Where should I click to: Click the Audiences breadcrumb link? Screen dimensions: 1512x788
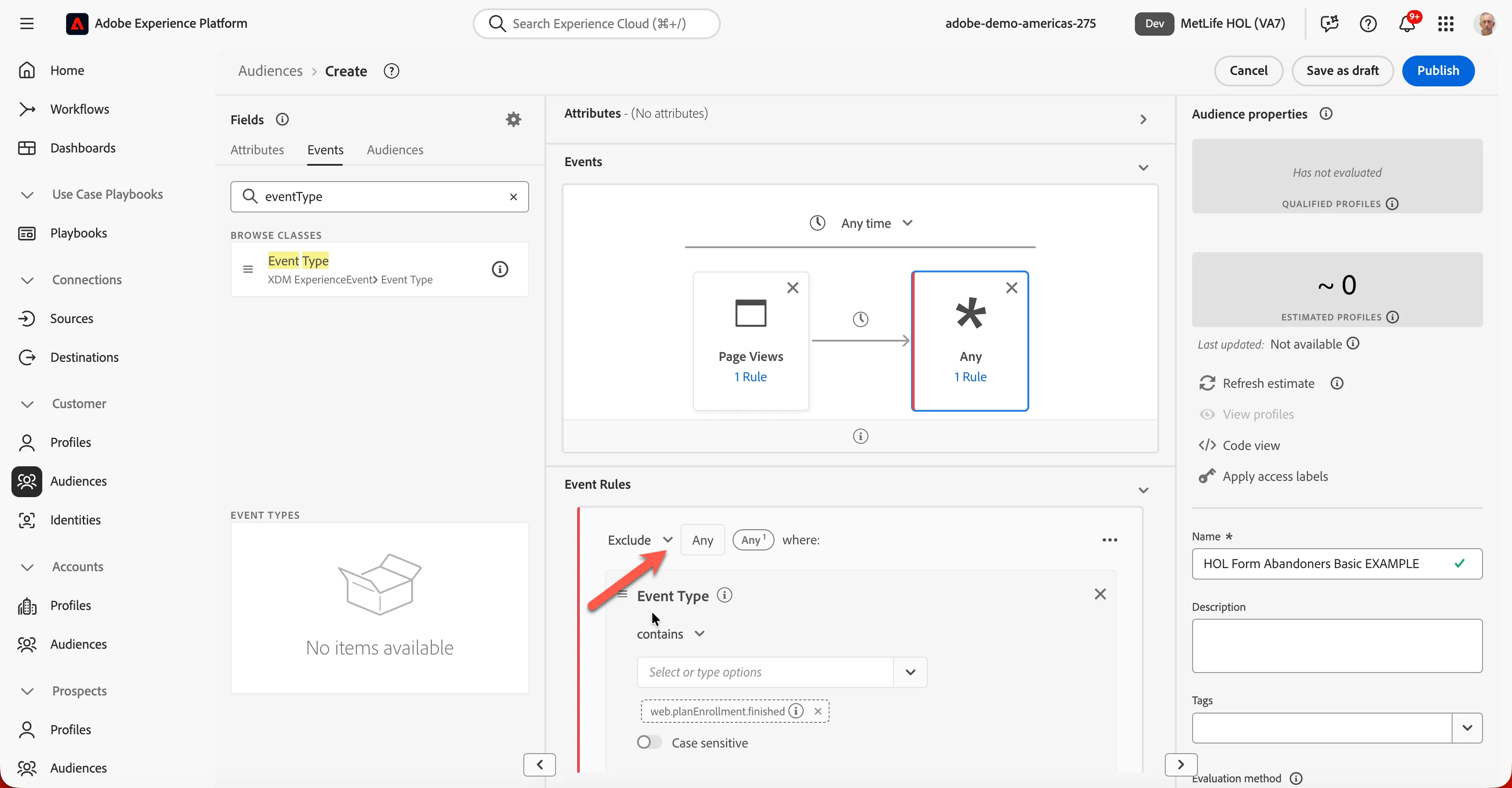271,71
